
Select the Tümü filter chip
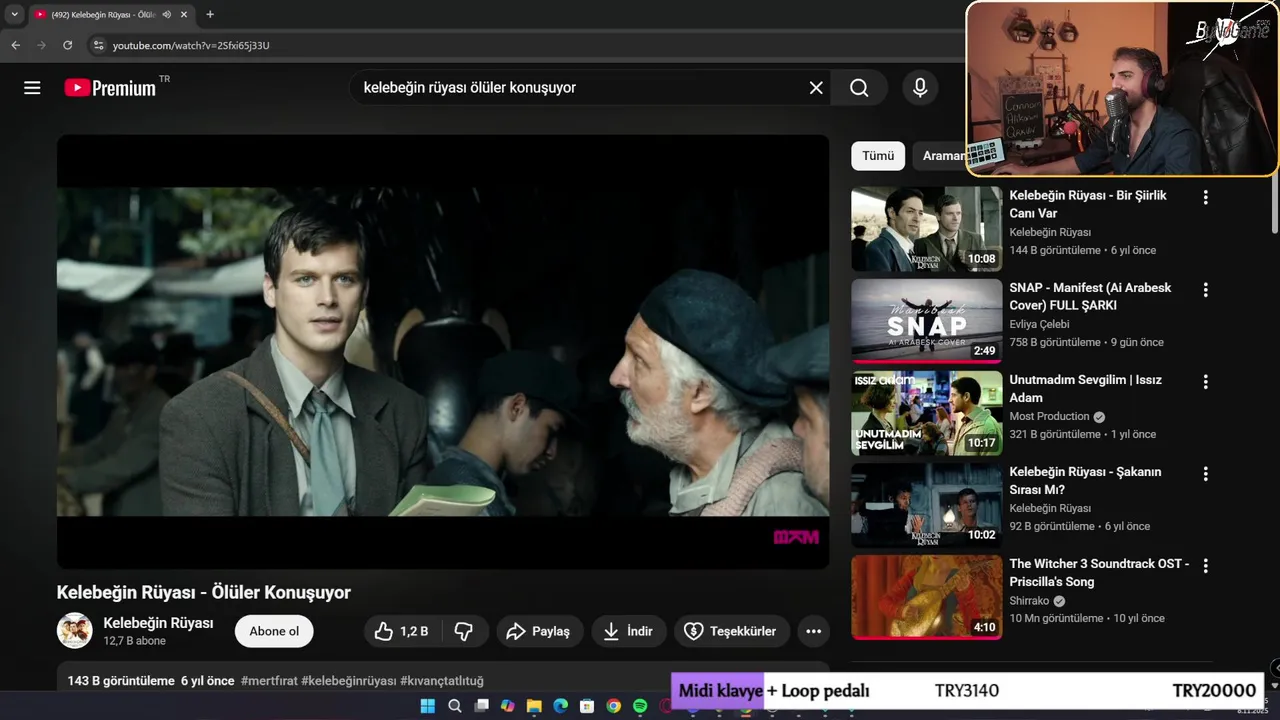click(878, 156)
